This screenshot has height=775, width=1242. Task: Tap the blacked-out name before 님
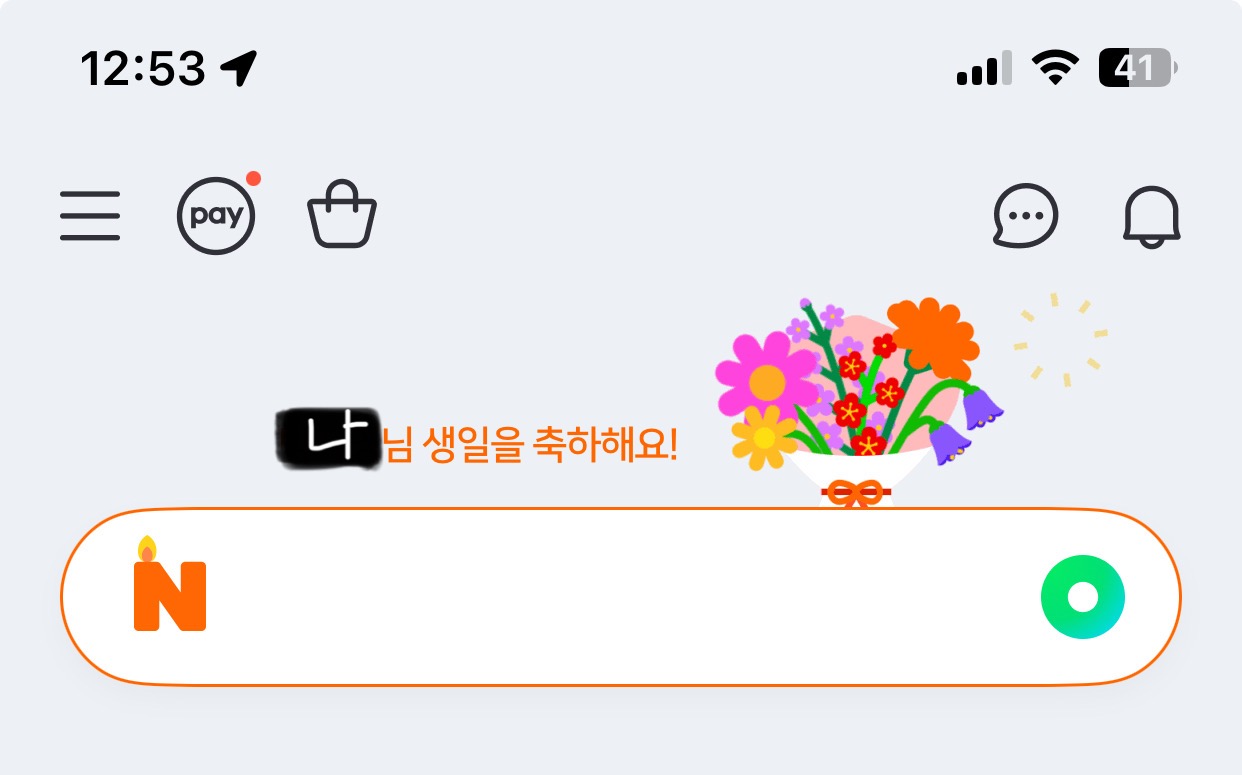pos(329,438)
